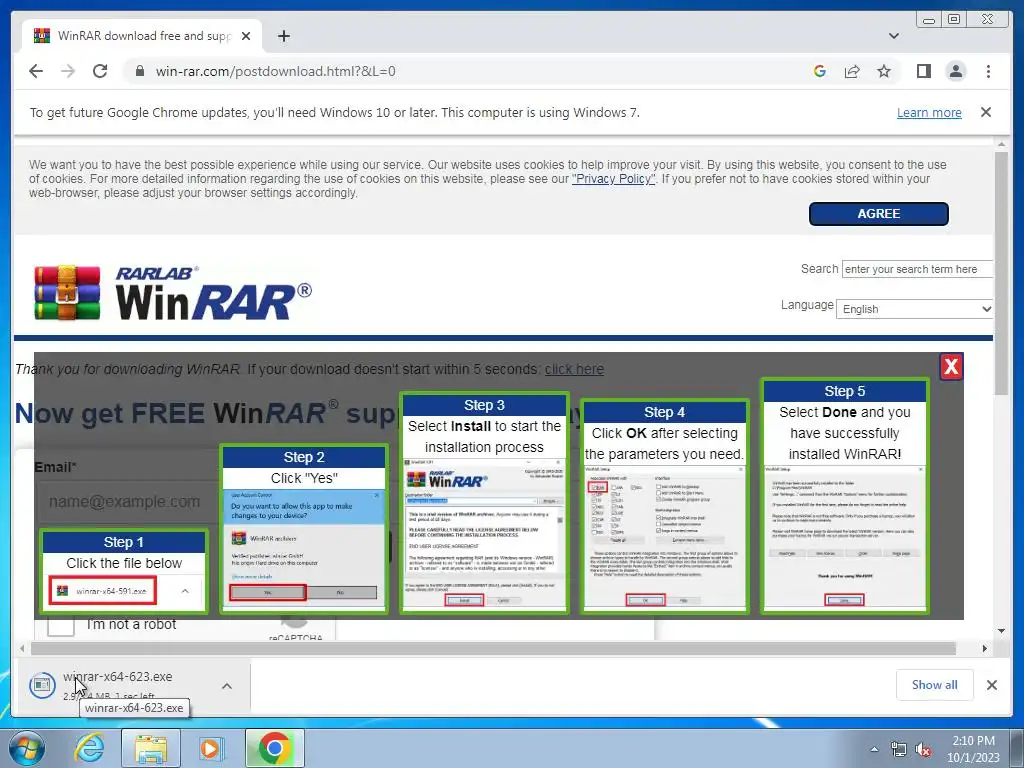This screenshot has width=1024, height=768.
Task: Open Windows Explorer from the taskbar
Action: (150, 748)
